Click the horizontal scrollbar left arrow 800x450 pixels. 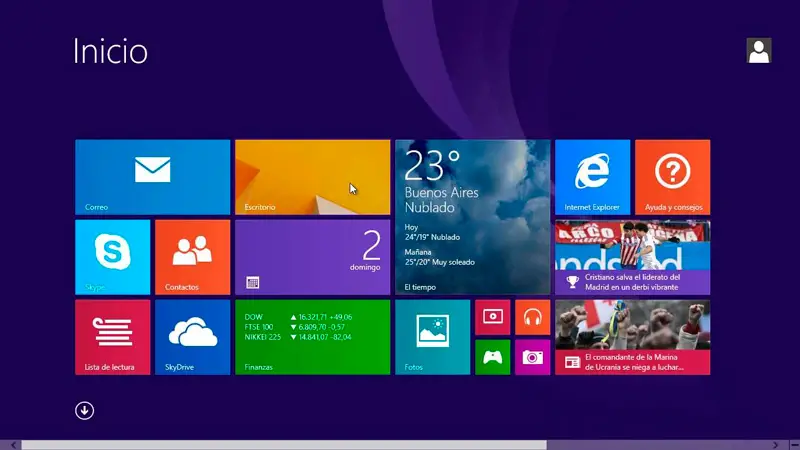[13, 445]
